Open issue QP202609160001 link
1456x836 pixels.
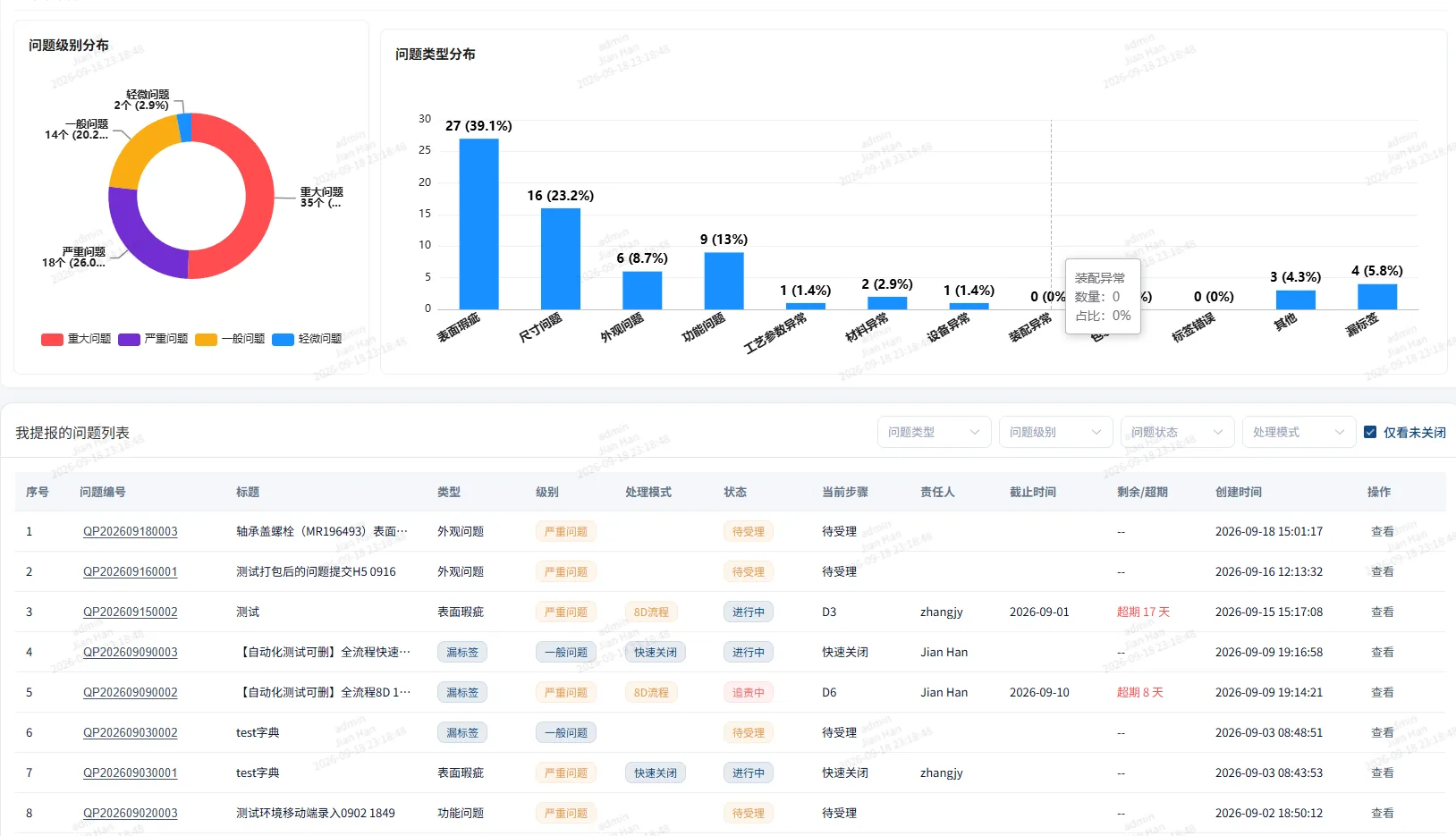coord(131,571)
